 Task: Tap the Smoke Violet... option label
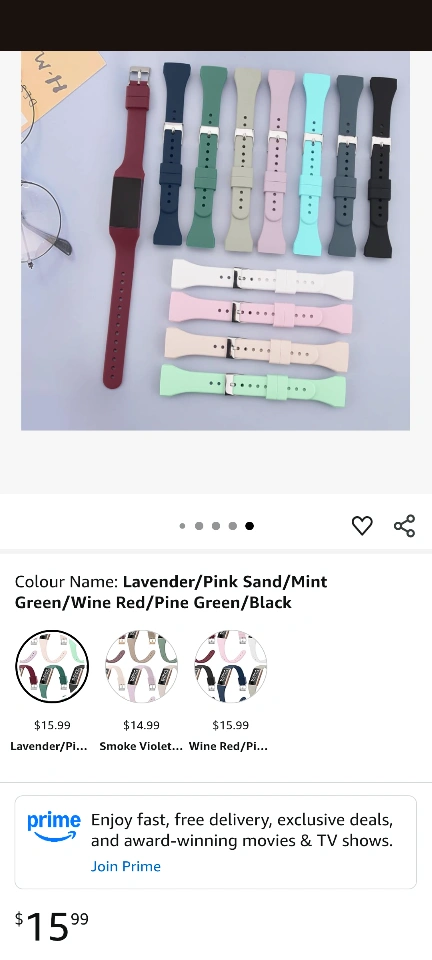141,746
